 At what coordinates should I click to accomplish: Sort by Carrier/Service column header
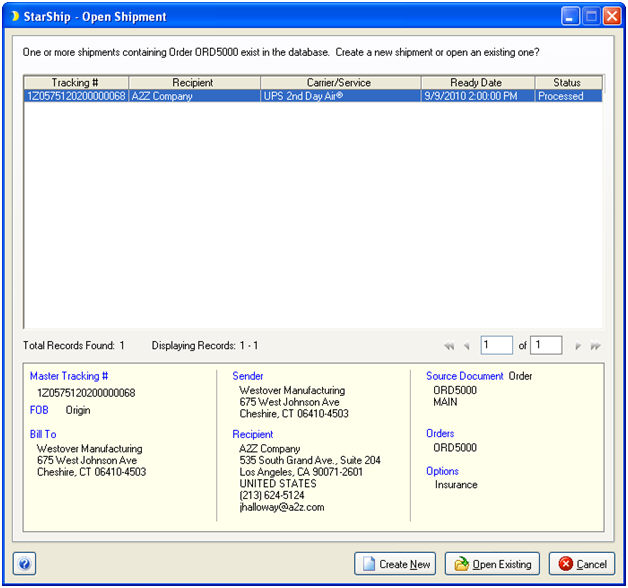pyautogui.click(x=340, y=83)
